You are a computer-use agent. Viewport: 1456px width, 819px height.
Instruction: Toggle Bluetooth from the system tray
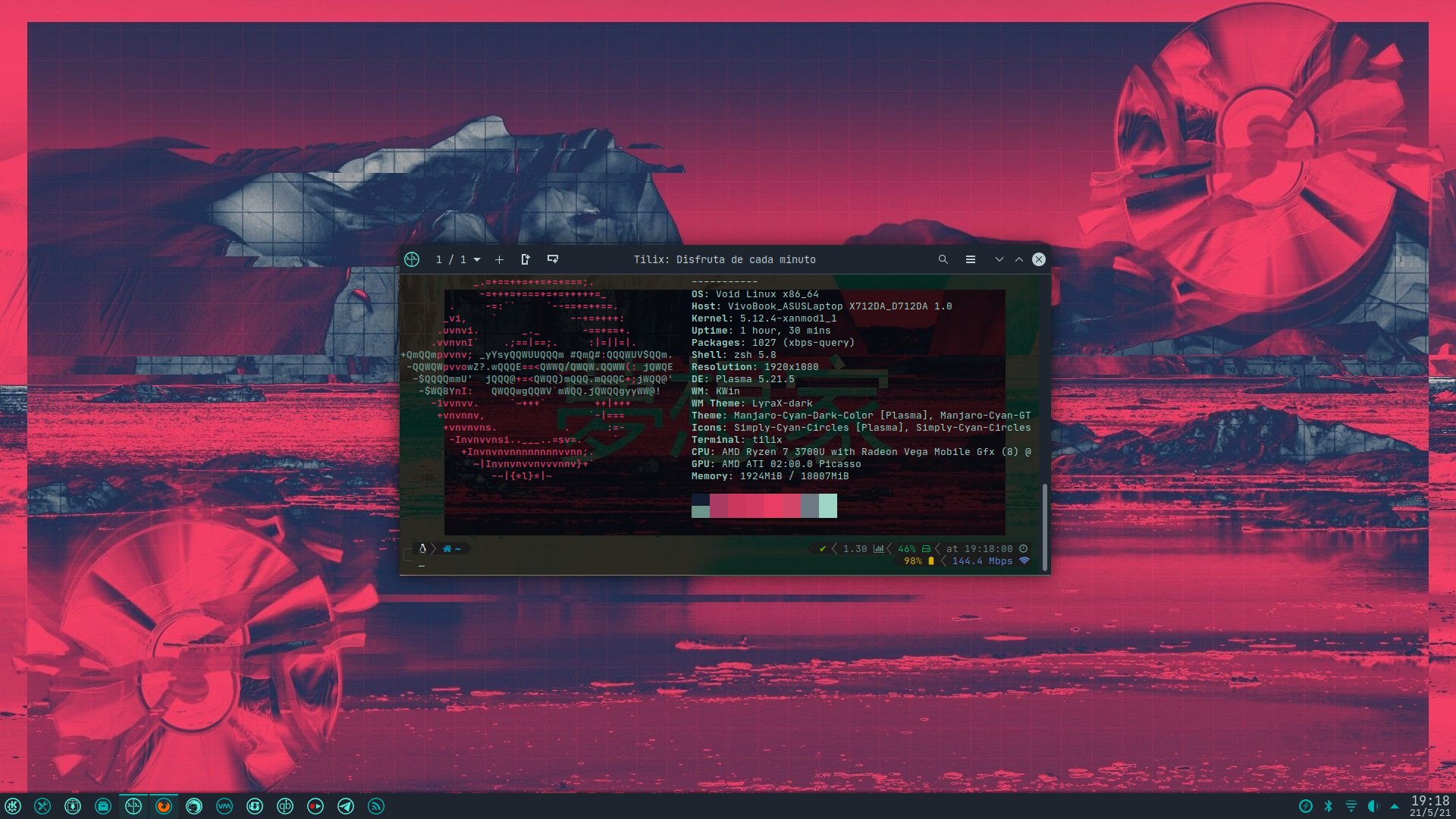coord(1328,806)
